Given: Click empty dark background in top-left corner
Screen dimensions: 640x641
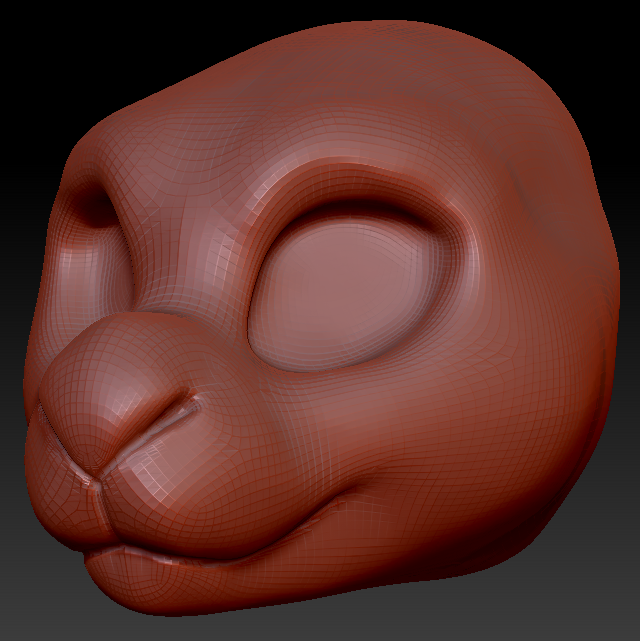Looking at the screenshot, I should click(30, 30).
